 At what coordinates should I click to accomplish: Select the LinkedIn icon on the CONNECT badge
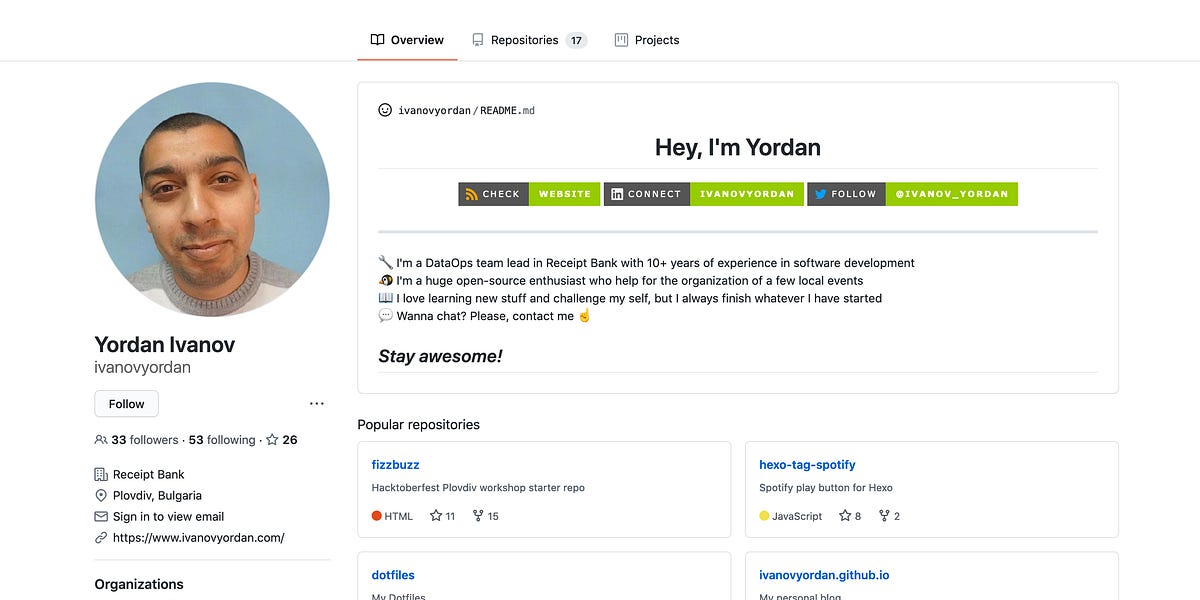(x=619, y=194)
